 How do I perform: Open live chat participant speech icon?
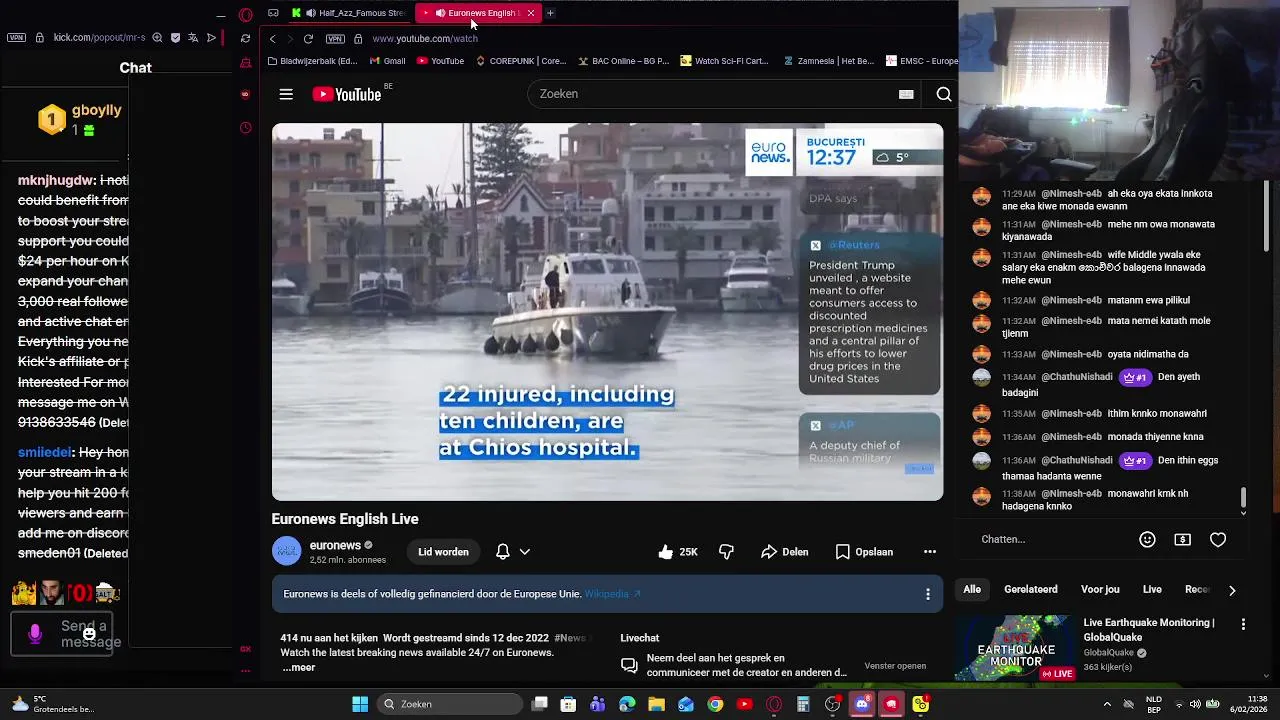pyautogui.click(x=629, y=665)
